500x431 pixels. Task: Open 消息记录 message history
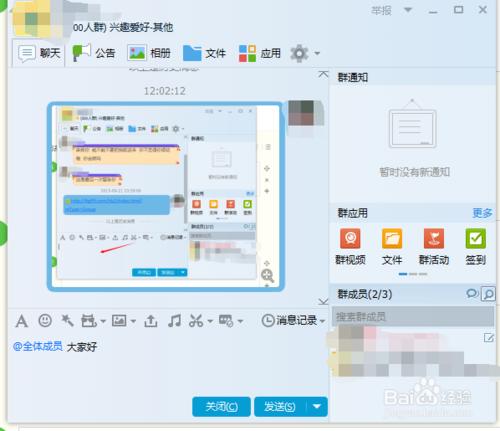(289, 321)
